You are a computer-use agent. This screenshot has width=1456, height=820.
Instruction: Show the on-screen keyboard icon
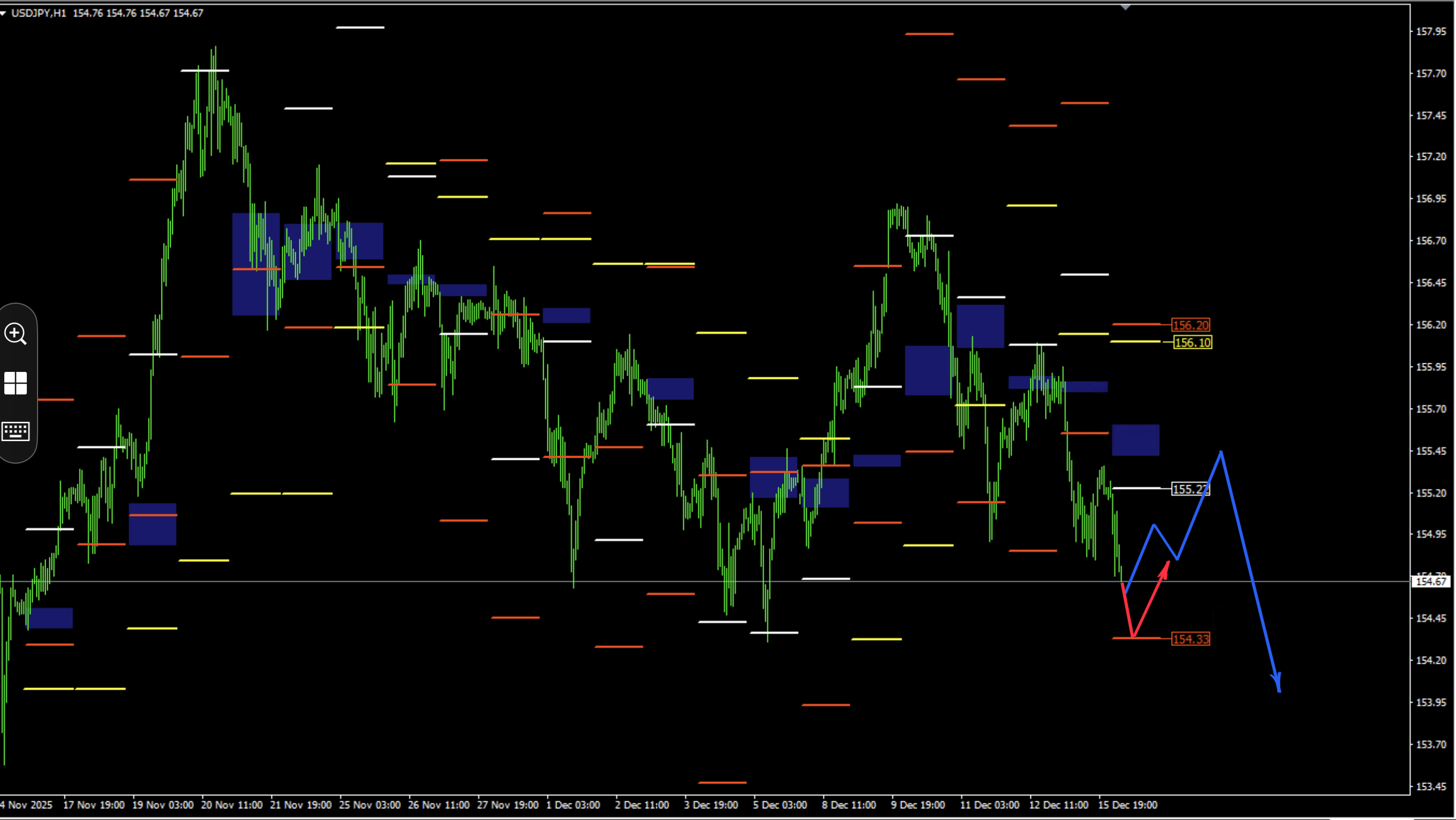coord(15,431)
